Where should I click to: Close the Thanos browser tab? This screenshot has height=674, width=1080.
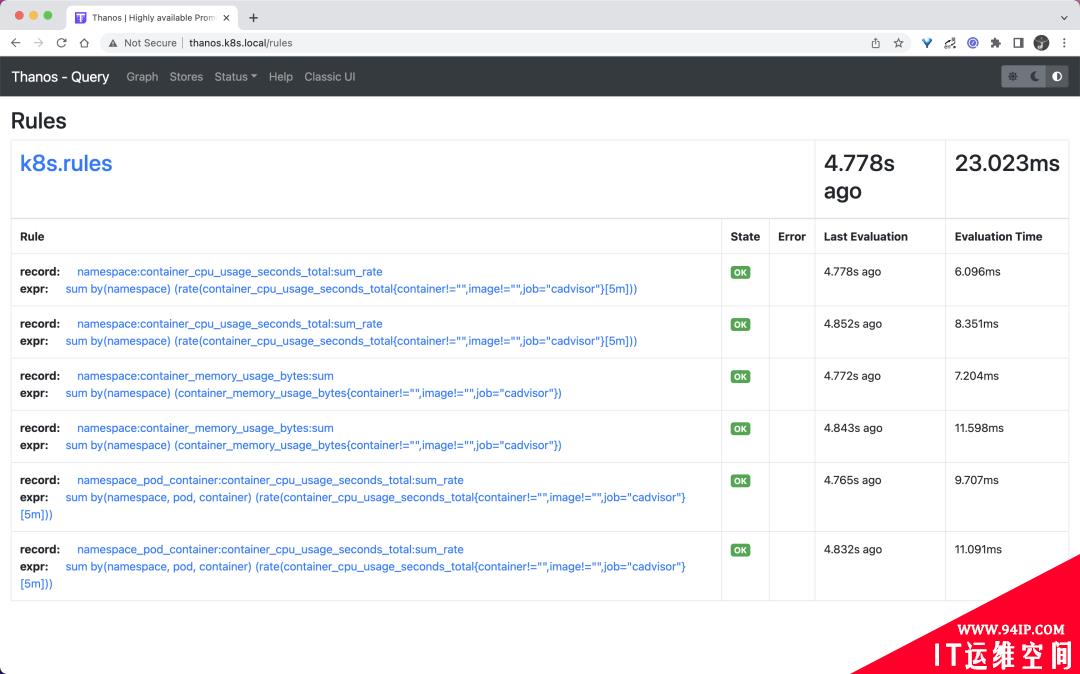pos(227,18)
